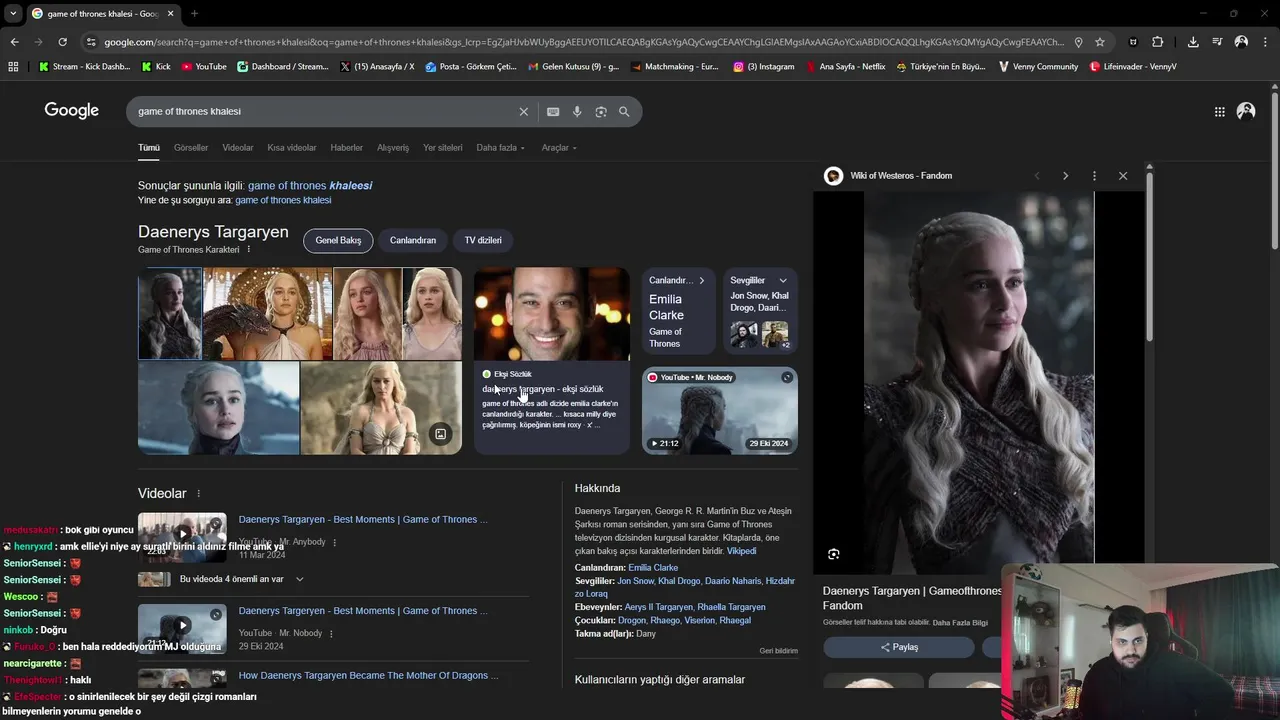Clear the search box with the X icon
Viewport: 1280px width, 720px height.
(523, 112)
